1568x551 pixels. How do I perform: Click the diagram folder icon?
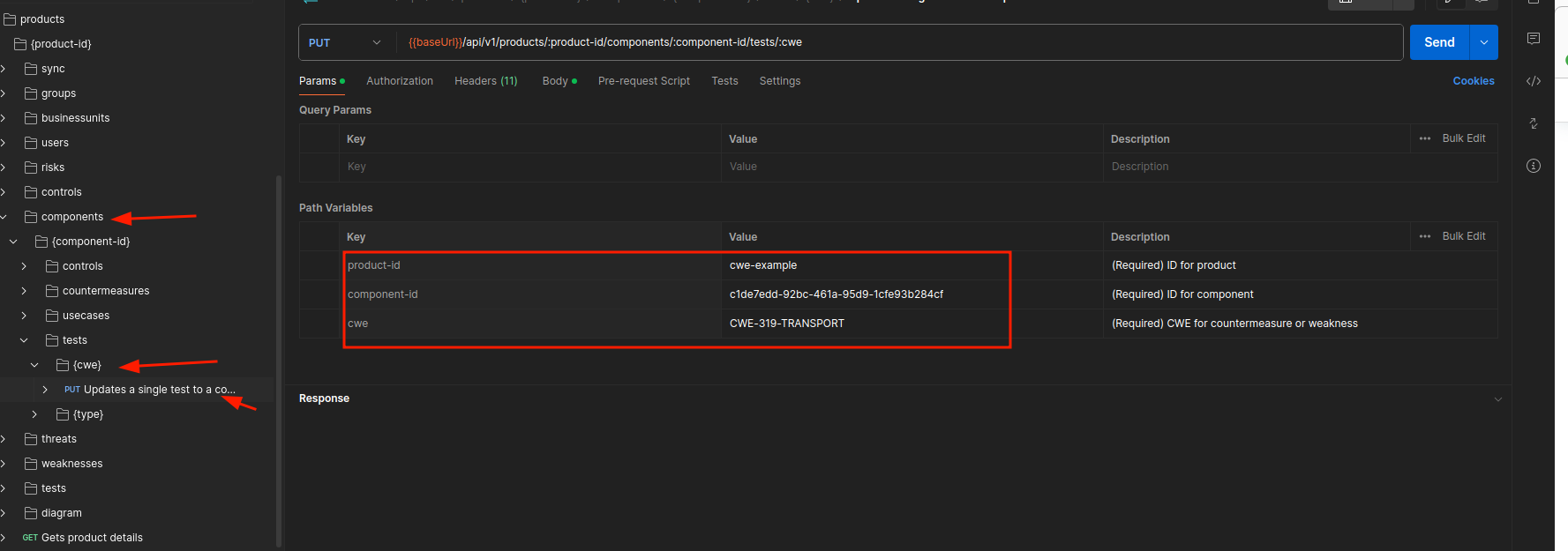point(31,512)
